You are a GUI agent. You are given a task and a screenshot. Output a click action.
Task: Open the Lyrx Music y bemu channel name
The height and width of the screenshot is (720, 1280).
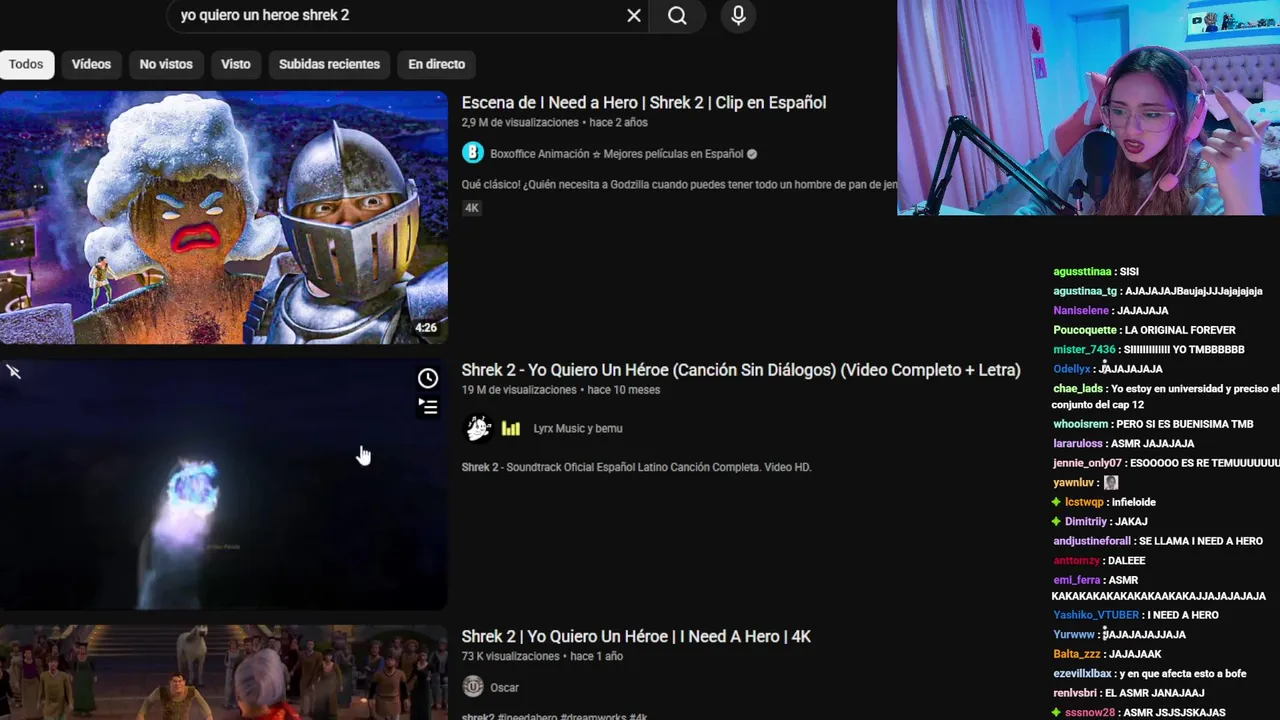578,428
